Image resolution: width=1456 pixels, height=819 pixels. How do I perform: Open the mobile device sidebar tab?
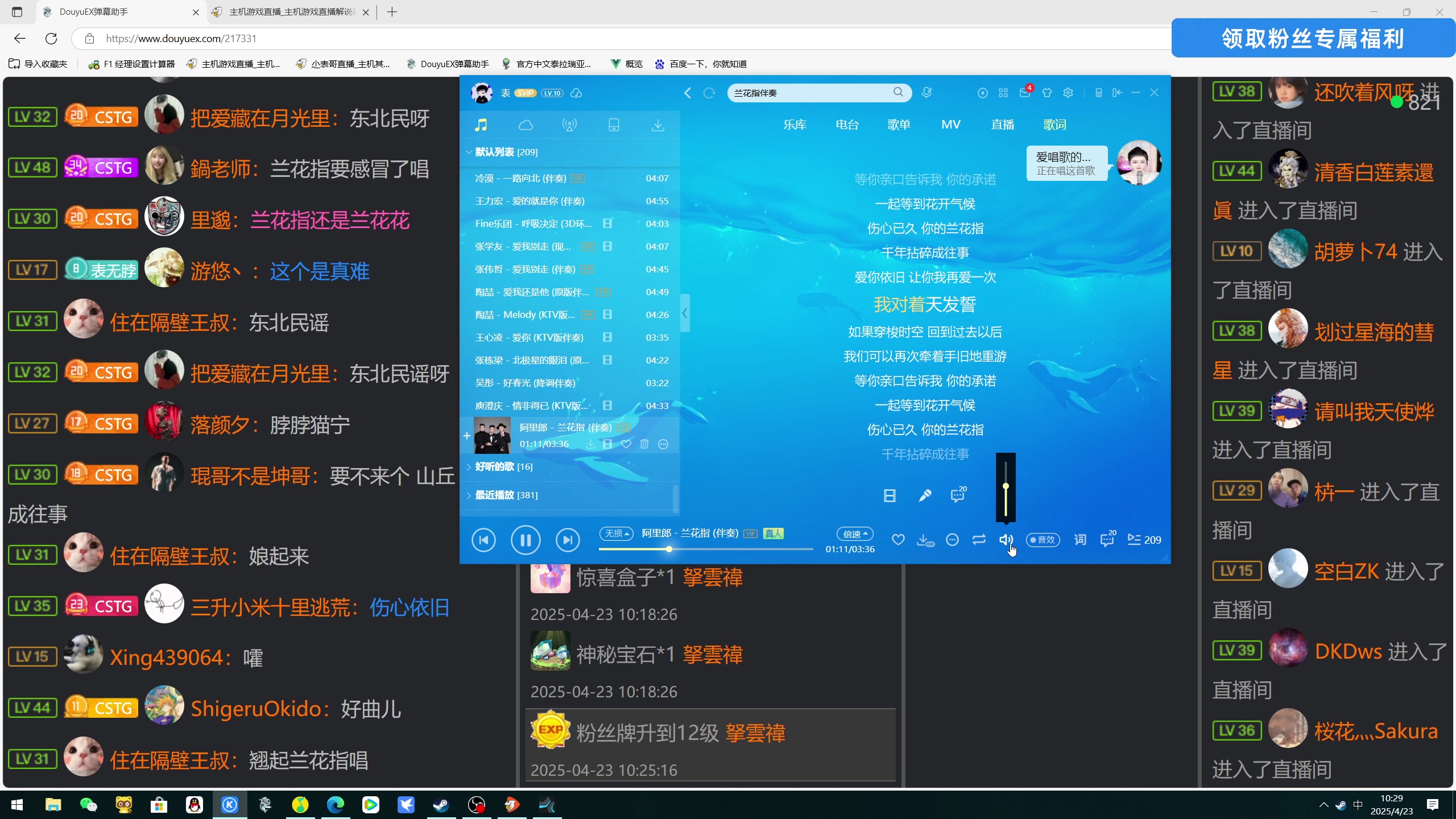pyautogui.click(x=614, y=125)
